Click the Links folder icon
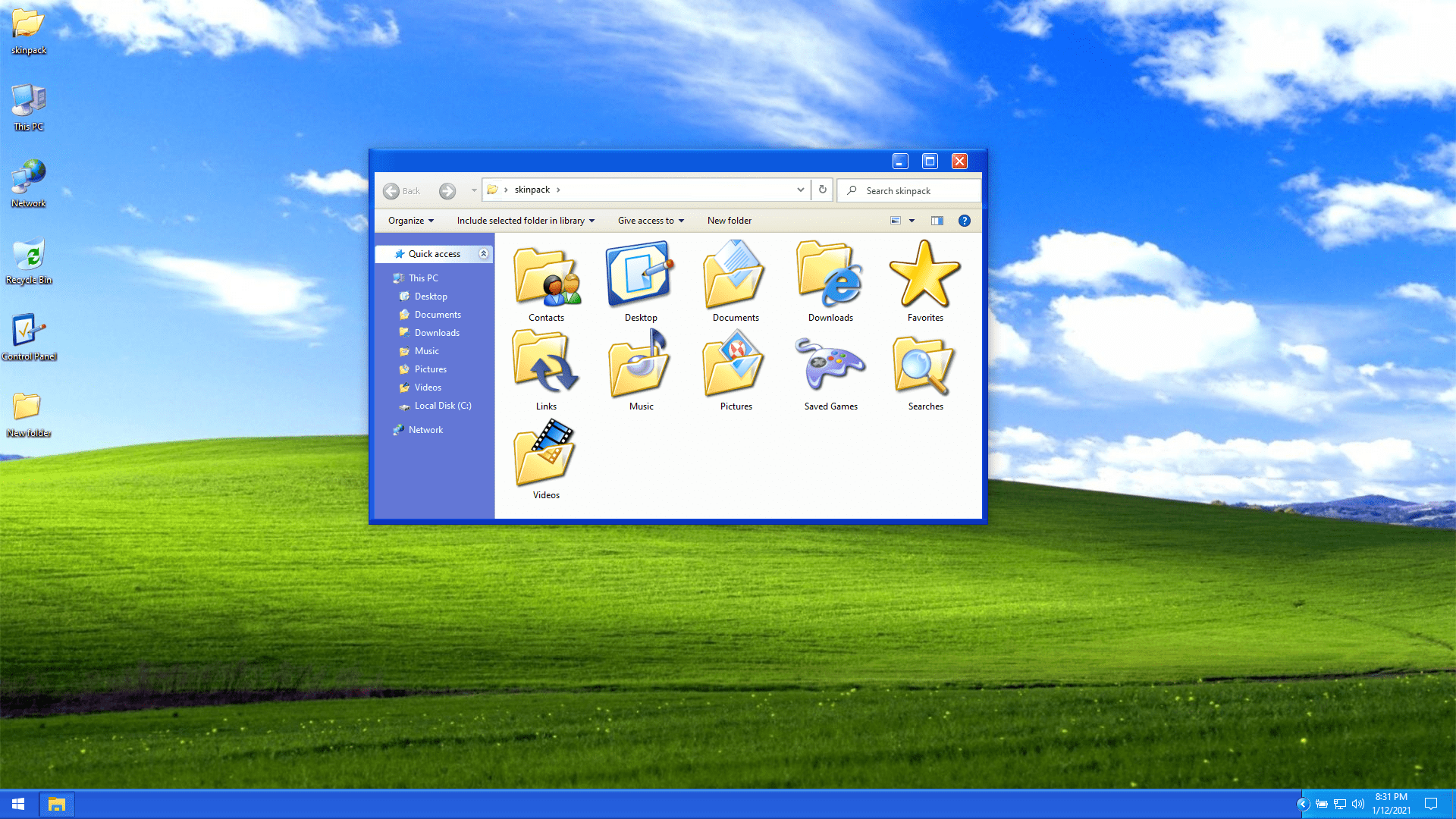 click(546, 366)
